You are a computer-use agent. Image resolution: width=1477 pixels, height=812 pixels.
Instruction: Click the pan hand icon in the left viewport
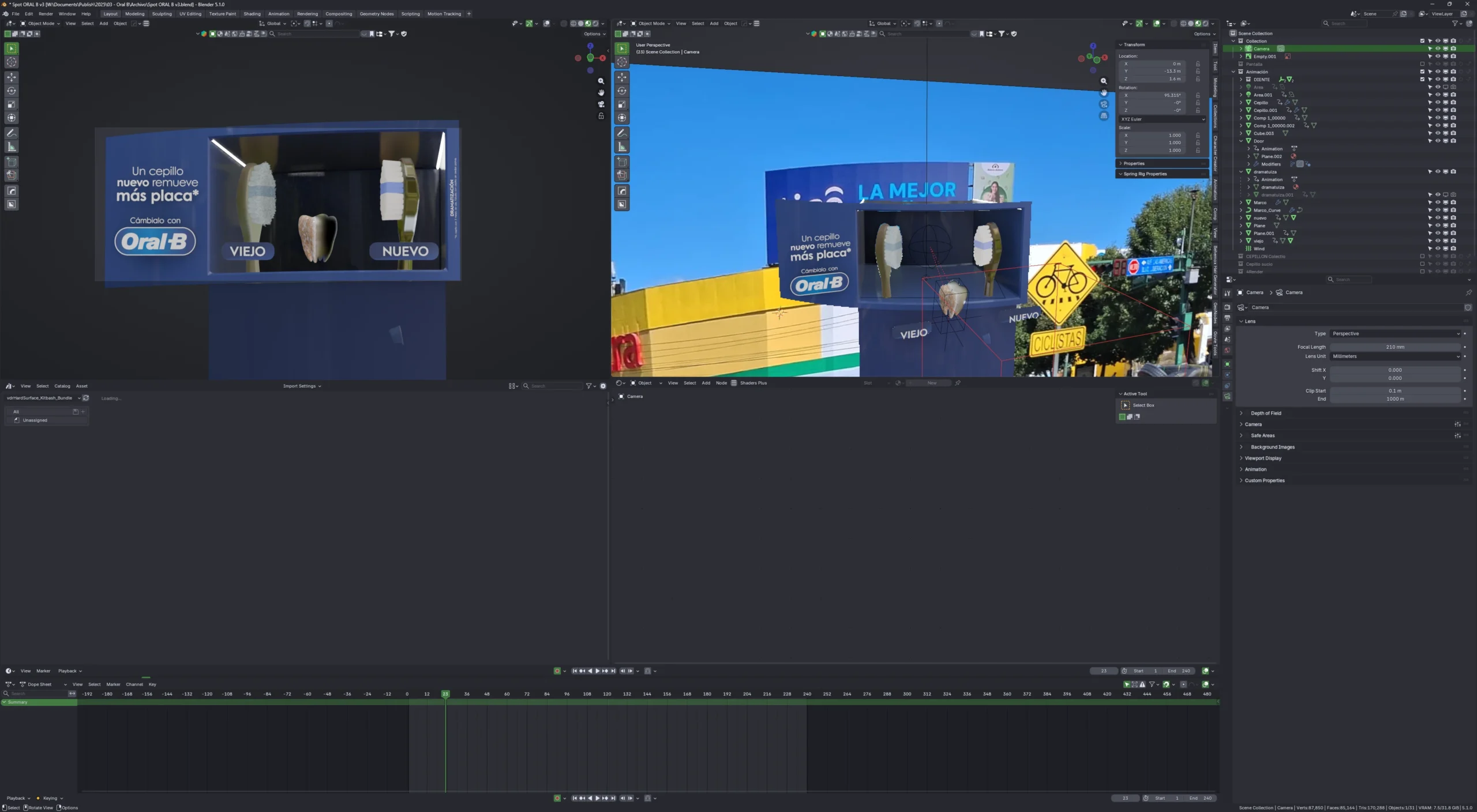click(x=601, y=93)
